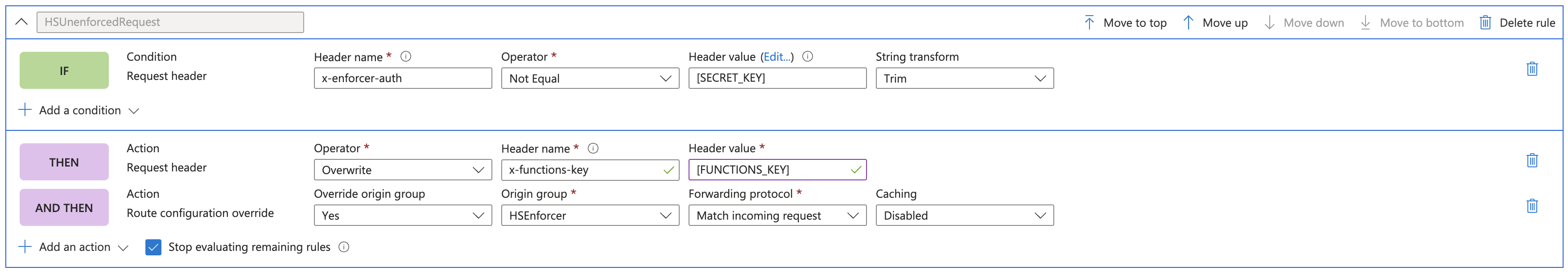Move the rule up one position
This screenshot has height=275, width=1568.
point(1215,23)
